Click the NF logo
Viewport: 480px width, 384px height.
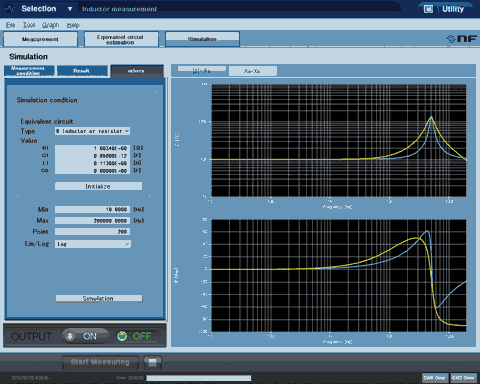[462, 39]
